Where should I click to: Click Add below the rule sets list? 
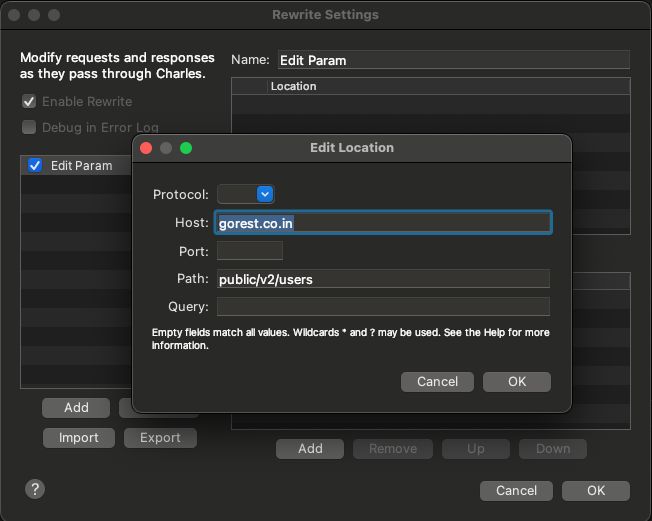pos(76,408)
